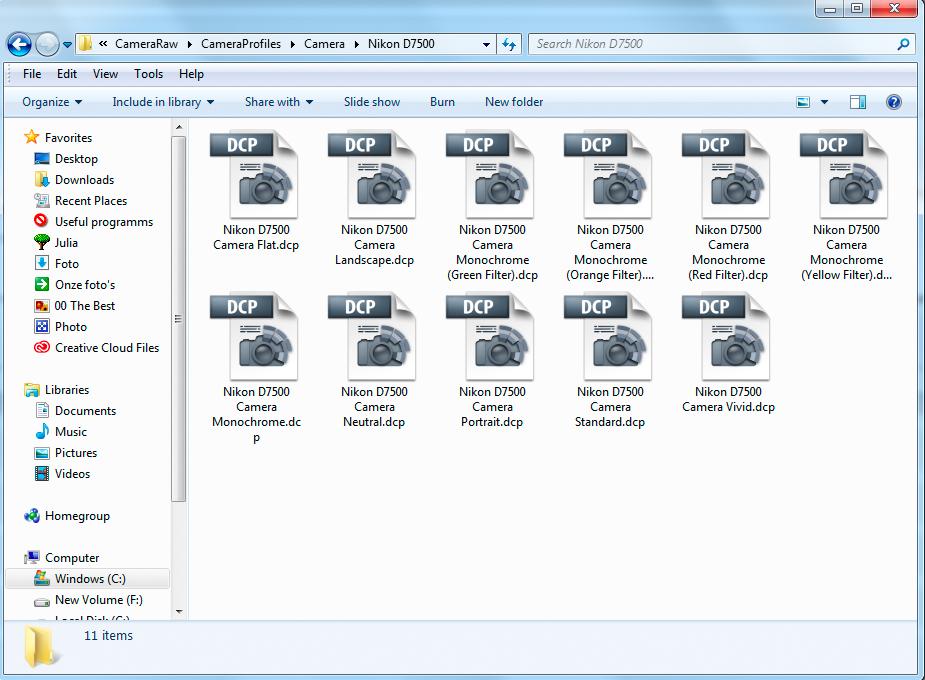925x680 pixels.
Task: Open the File menu
Action: (32, 74)
